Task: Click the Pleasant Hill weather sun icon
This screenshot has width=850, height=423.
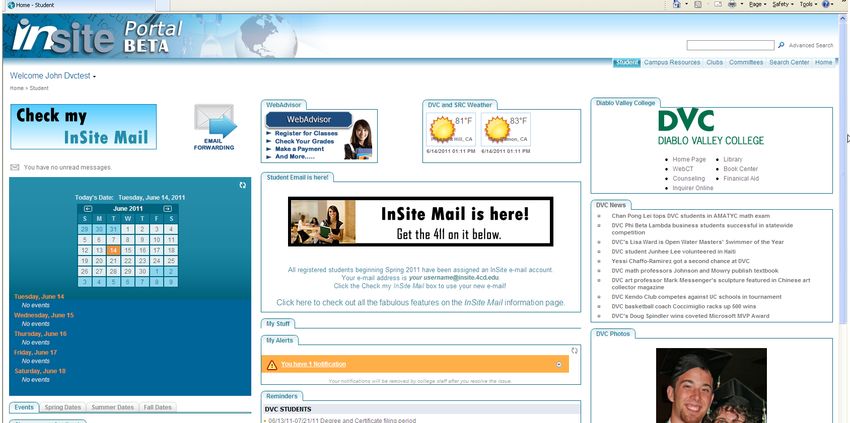Action: coord(442,129)
